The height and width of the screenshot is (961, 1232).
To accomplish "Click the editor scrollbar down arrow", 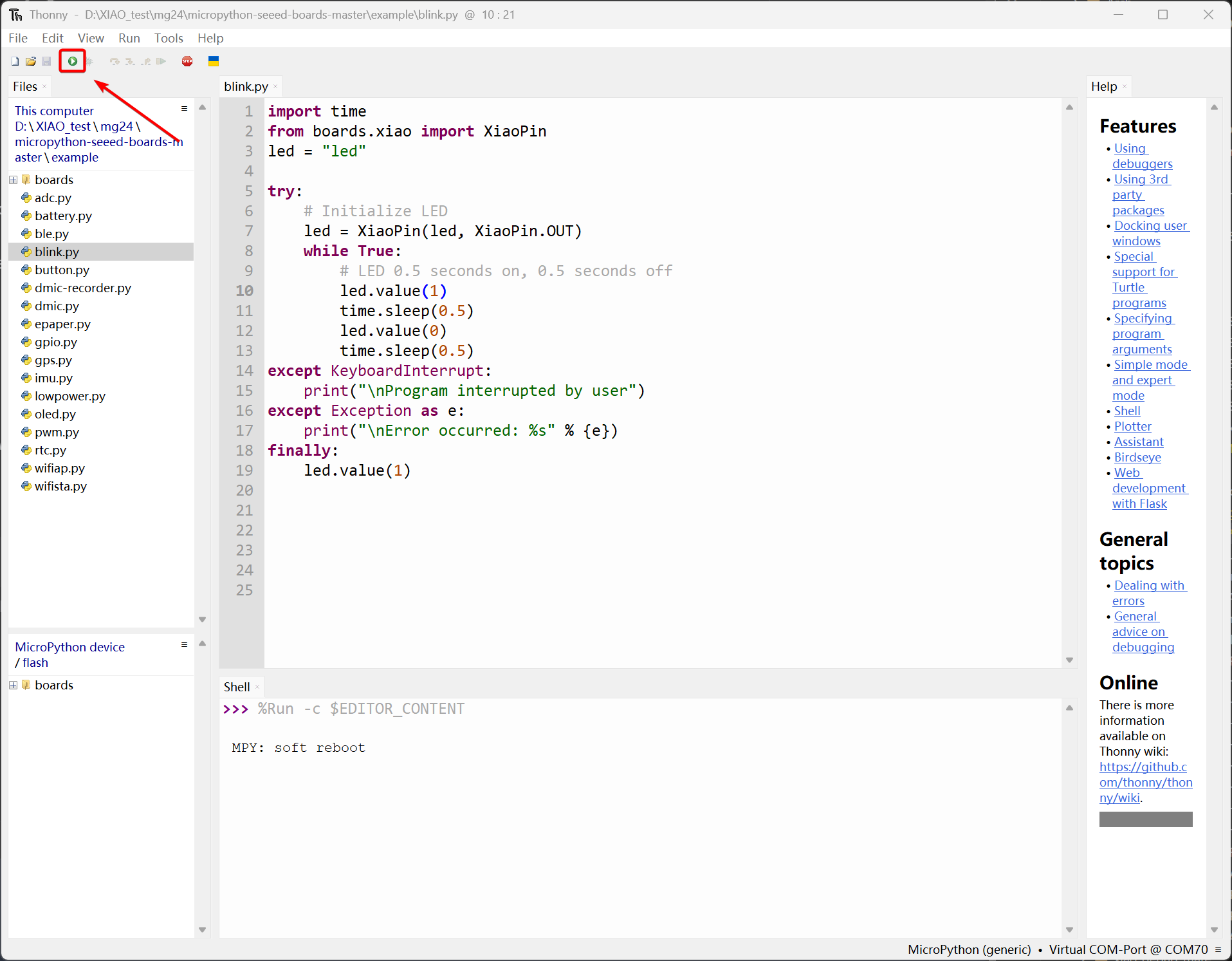I will [x=1069, y=660].
